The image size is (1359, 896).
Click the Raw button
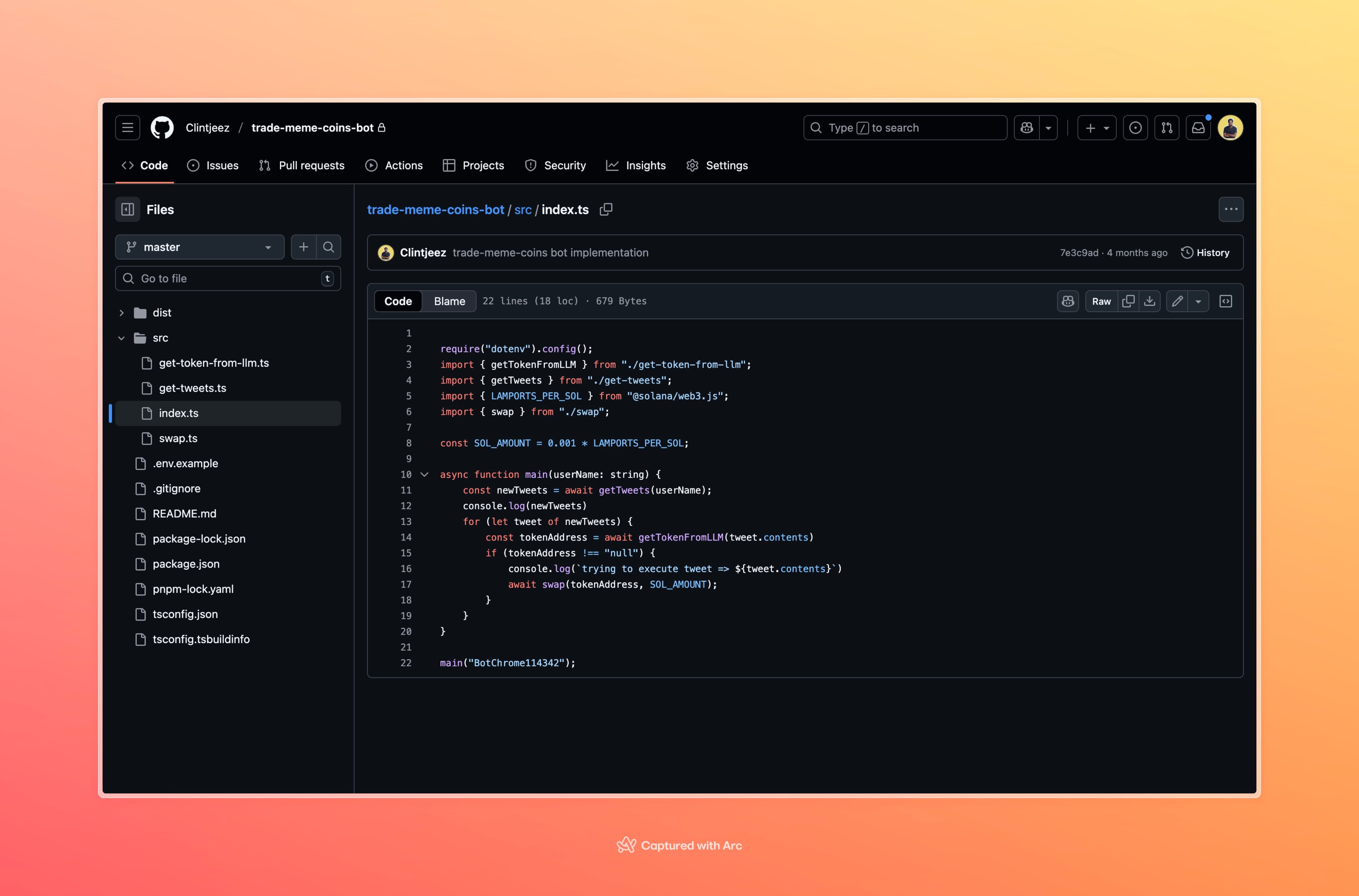[x=1101, y=301]
